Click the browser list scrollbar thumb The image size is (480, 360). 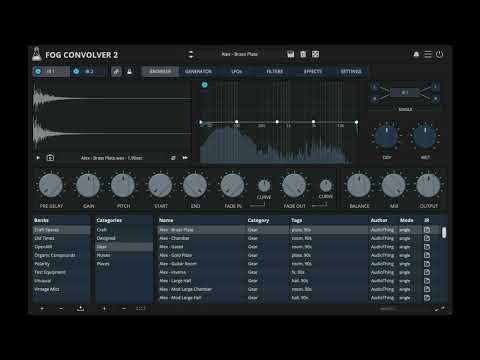coord(444,232)
